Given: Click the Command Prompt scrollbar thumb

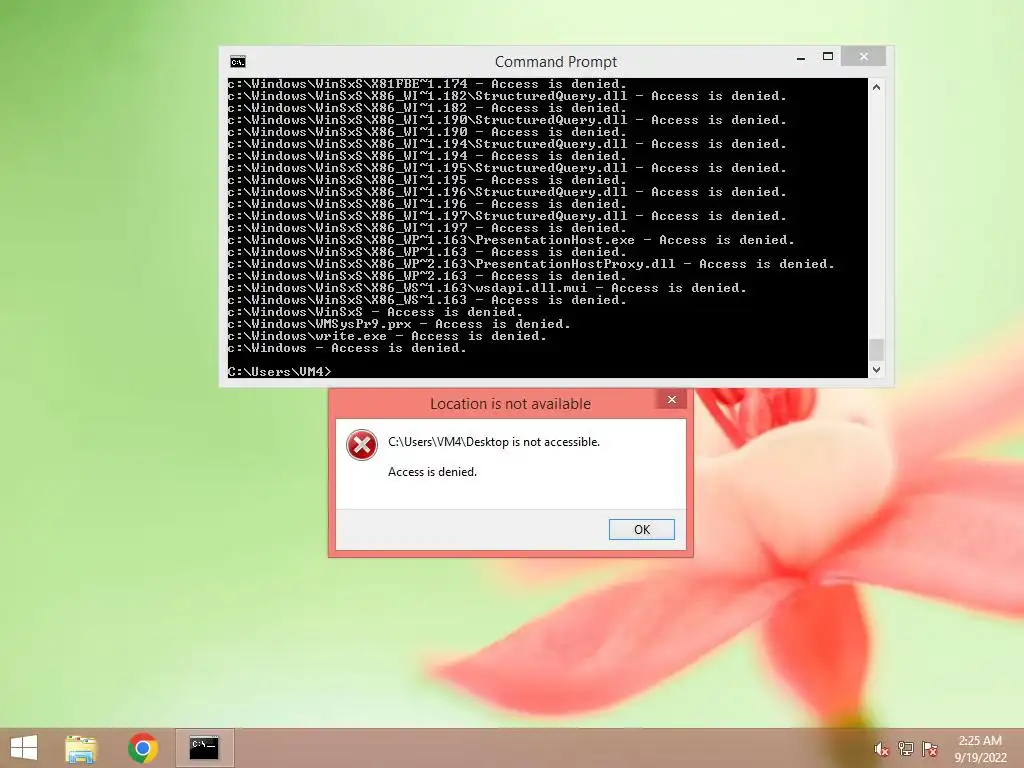Looking at the screenshot, I should tap(876, 349).
